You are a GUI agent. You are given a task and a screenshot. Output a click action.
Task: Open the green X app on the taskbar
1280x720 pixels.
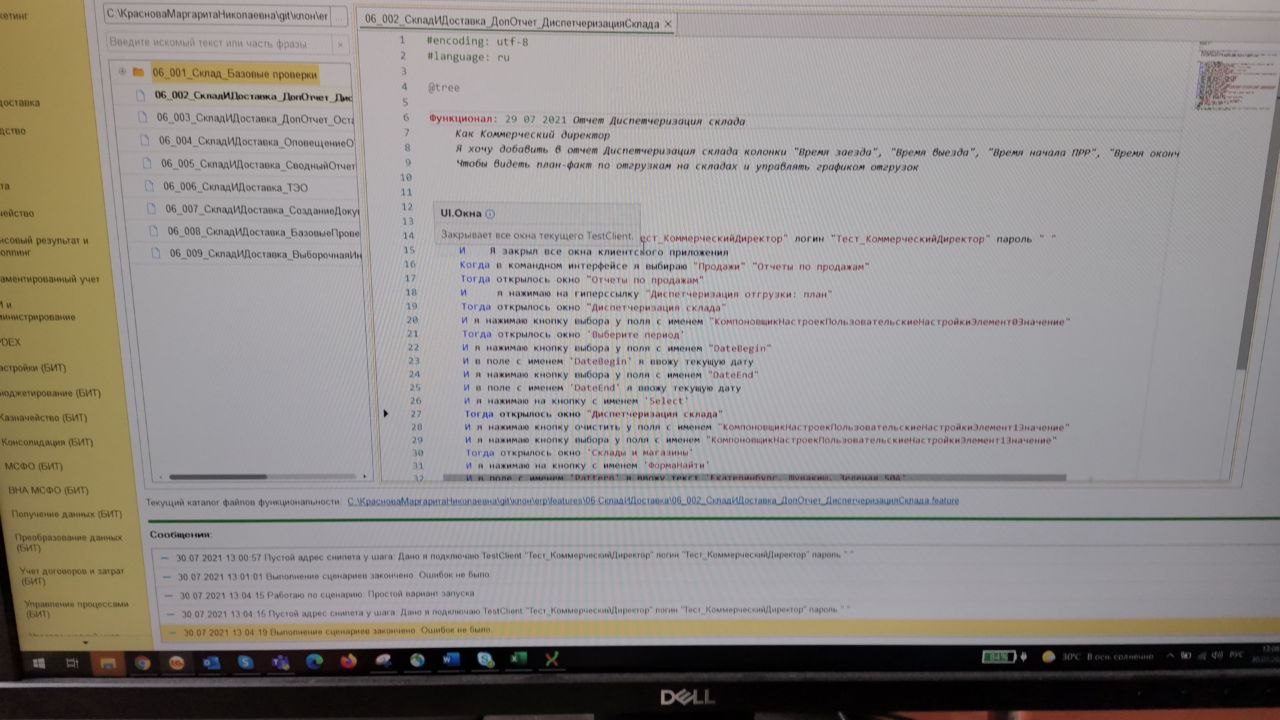pyautogui.click(x=551, y=659)
